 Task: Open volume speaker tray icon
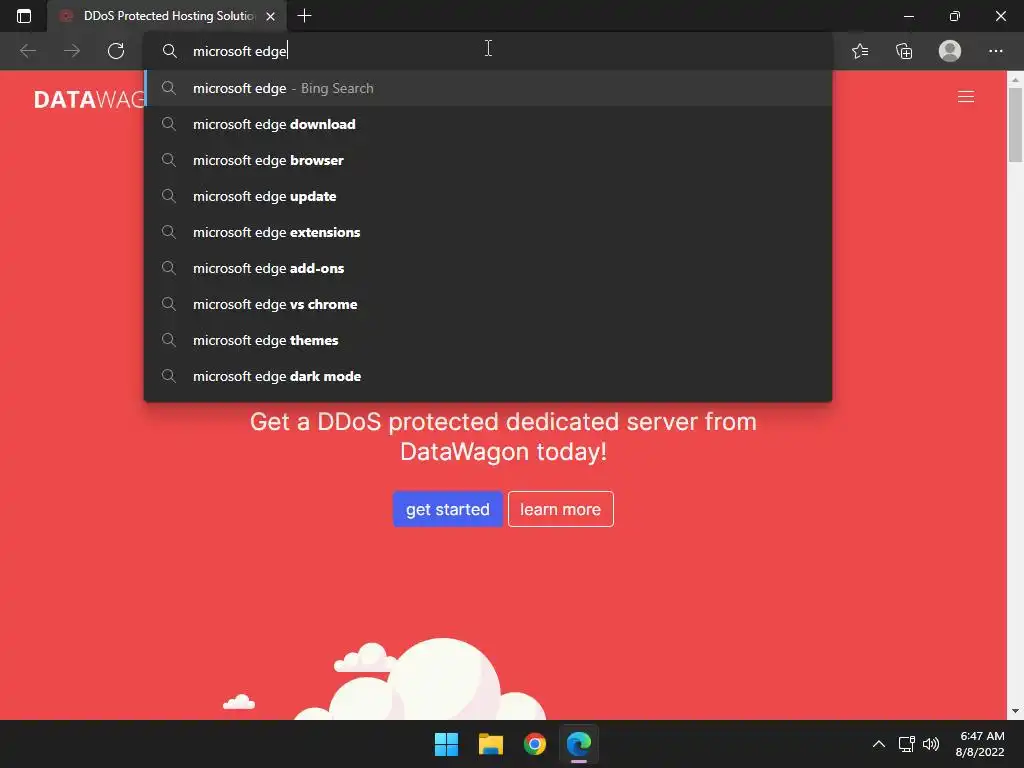(931, 744)
